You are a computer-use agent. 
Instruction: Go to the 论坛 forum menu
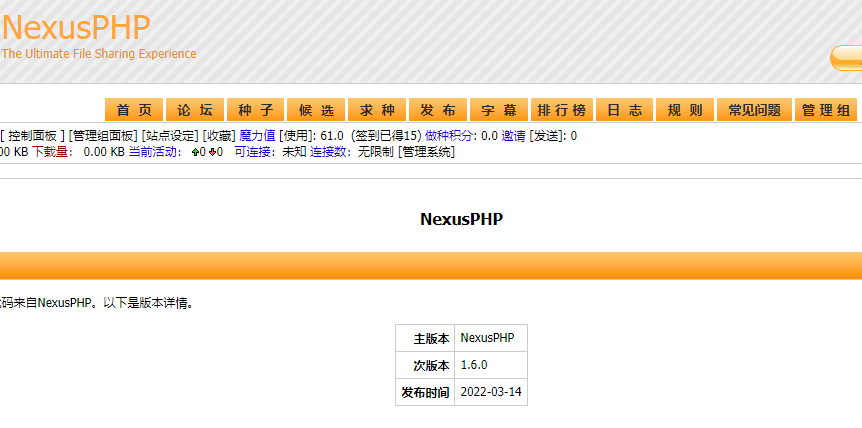tap(195, 110)
